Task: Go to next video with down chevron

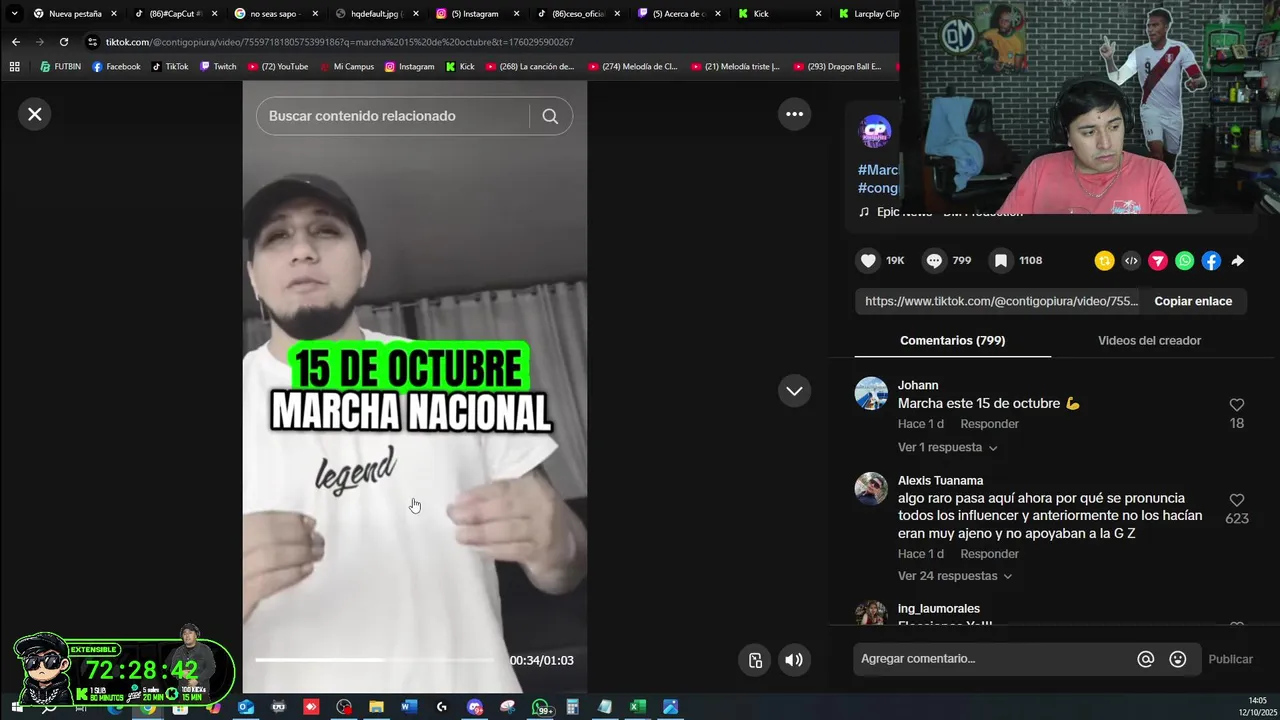Action: point(794,391)
